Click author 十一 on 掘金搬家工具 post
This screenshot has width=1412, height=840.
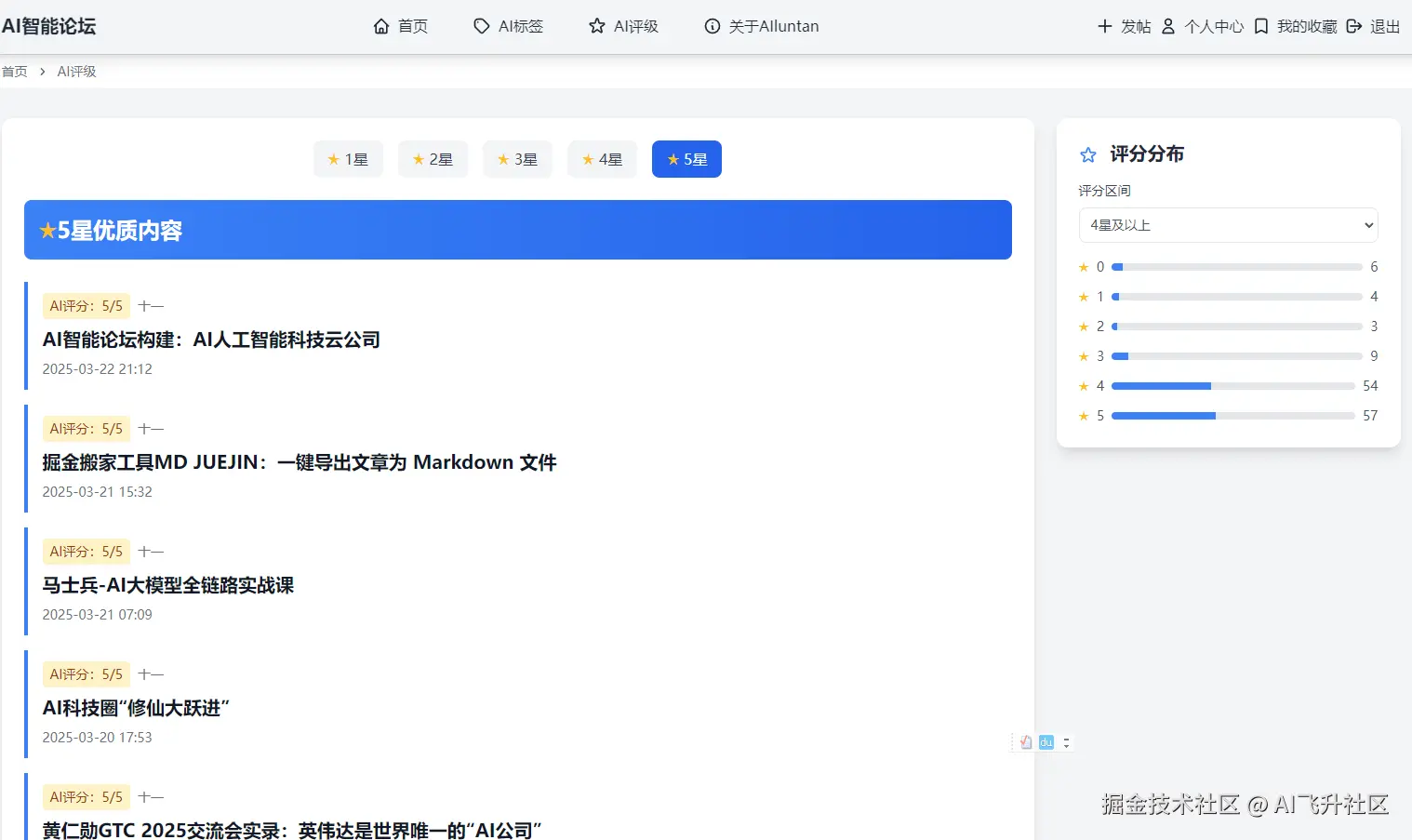click(x=151, y=429)
